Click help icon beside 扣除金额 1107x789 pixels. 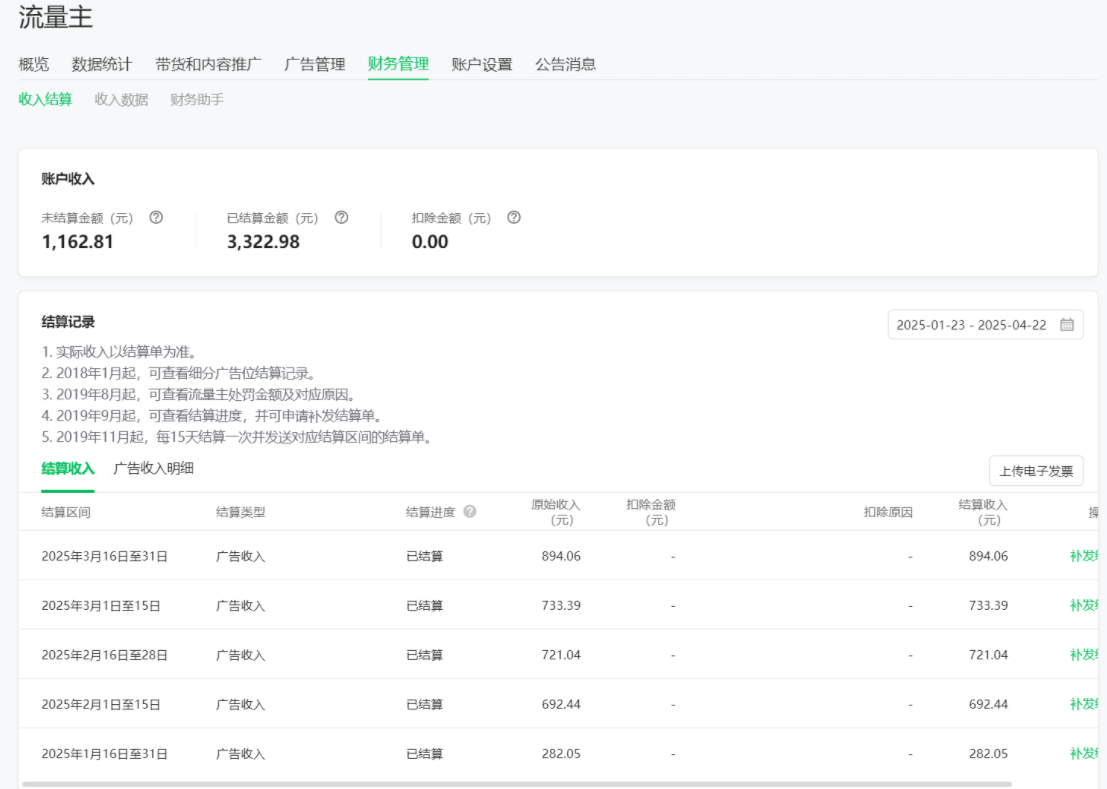pos(514,217)
